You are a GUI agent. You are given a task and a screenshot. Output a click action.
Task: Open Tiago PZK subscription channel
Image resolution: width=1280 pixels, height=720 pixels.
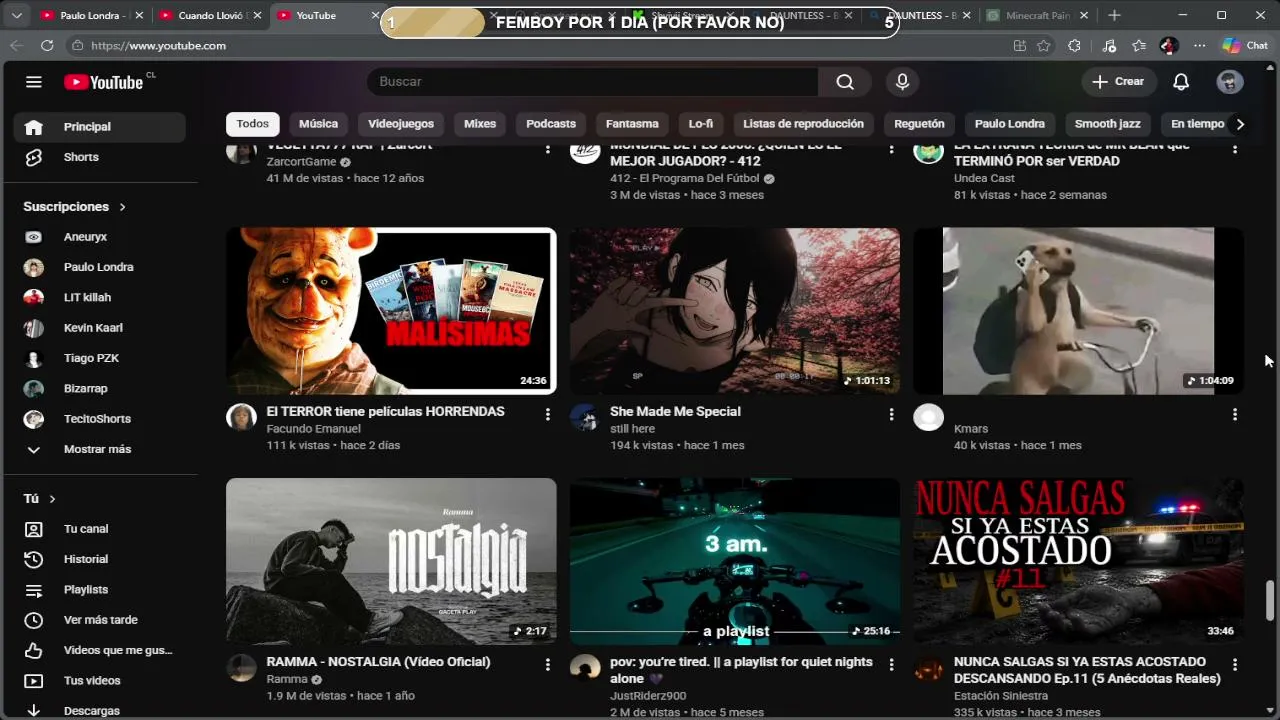(x=99, y=358)
